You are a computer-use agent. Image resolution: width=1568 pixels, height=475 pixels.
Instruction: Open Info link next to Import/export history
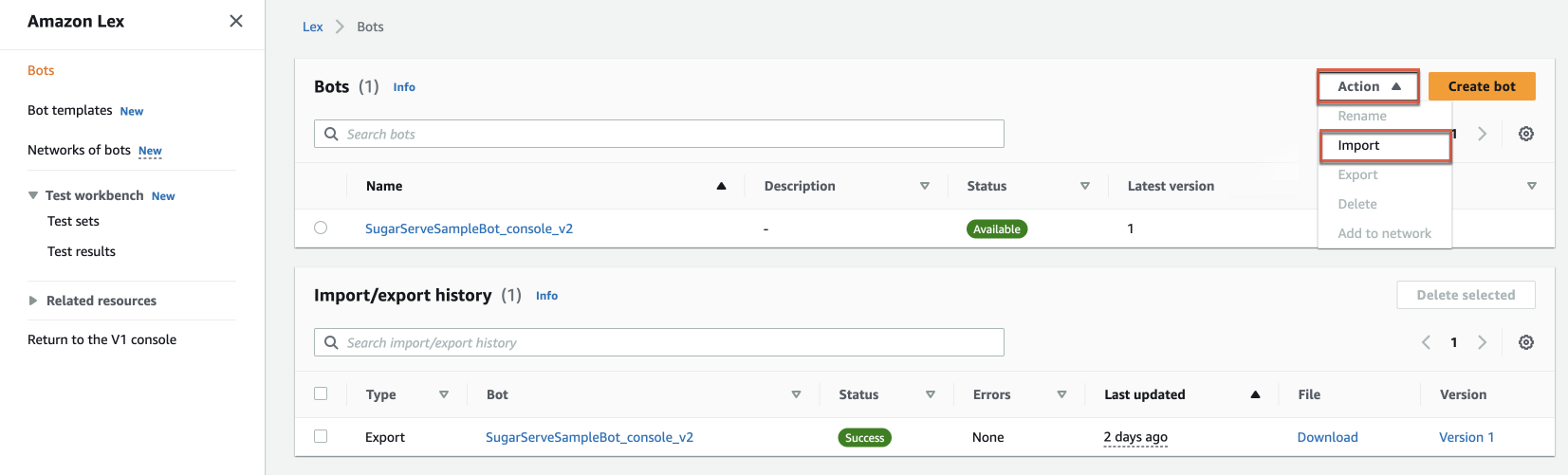[546, 296]
